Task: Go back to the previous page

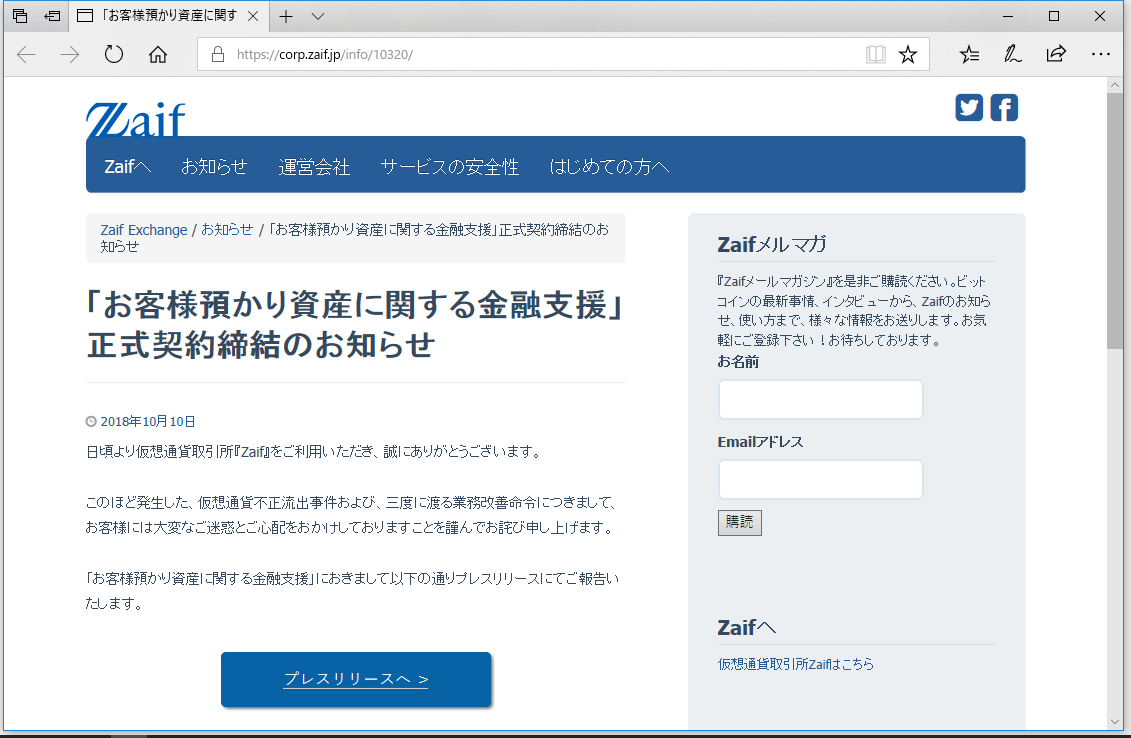Action: [x=26, y=55]
